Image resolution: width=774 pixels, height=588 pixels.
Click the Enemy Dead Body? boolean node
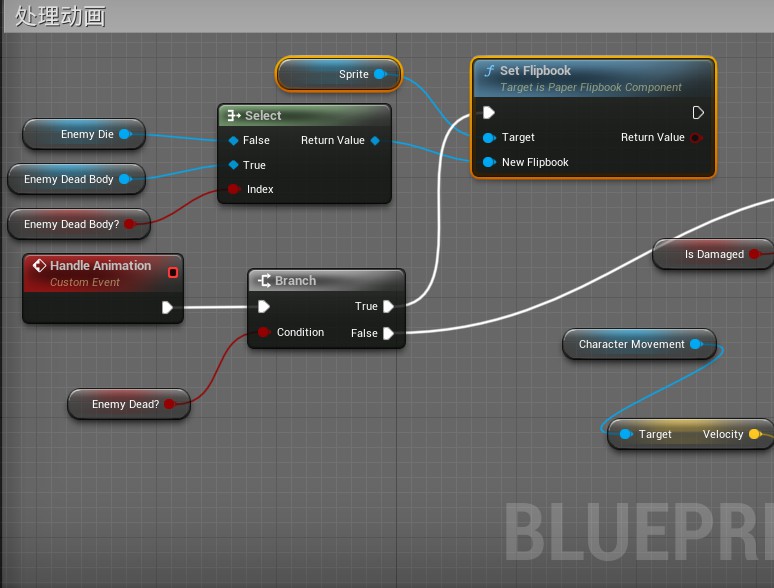tap(70, 224)
